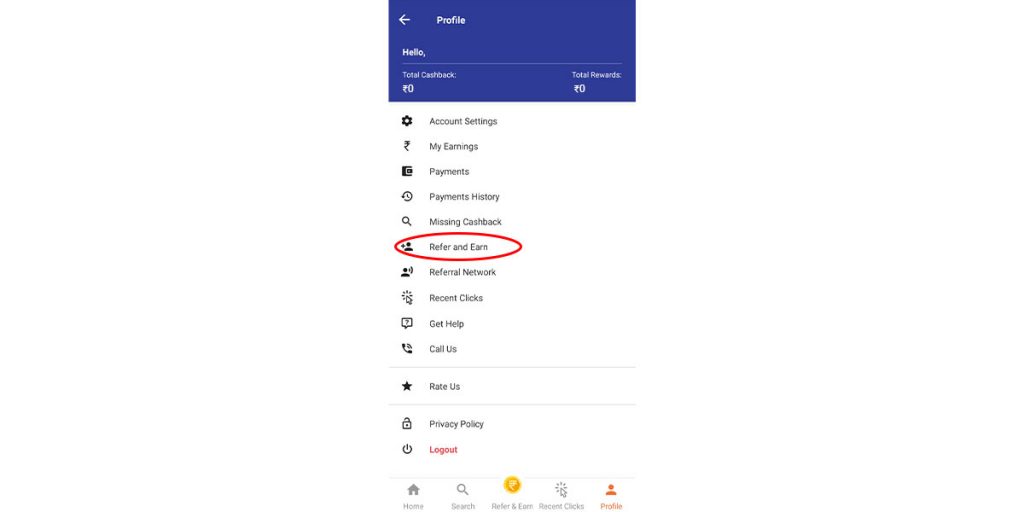Go to the Refer & Earn bottom tab
This screenshot has width=1024, height=512.
(x=512, y=493)
